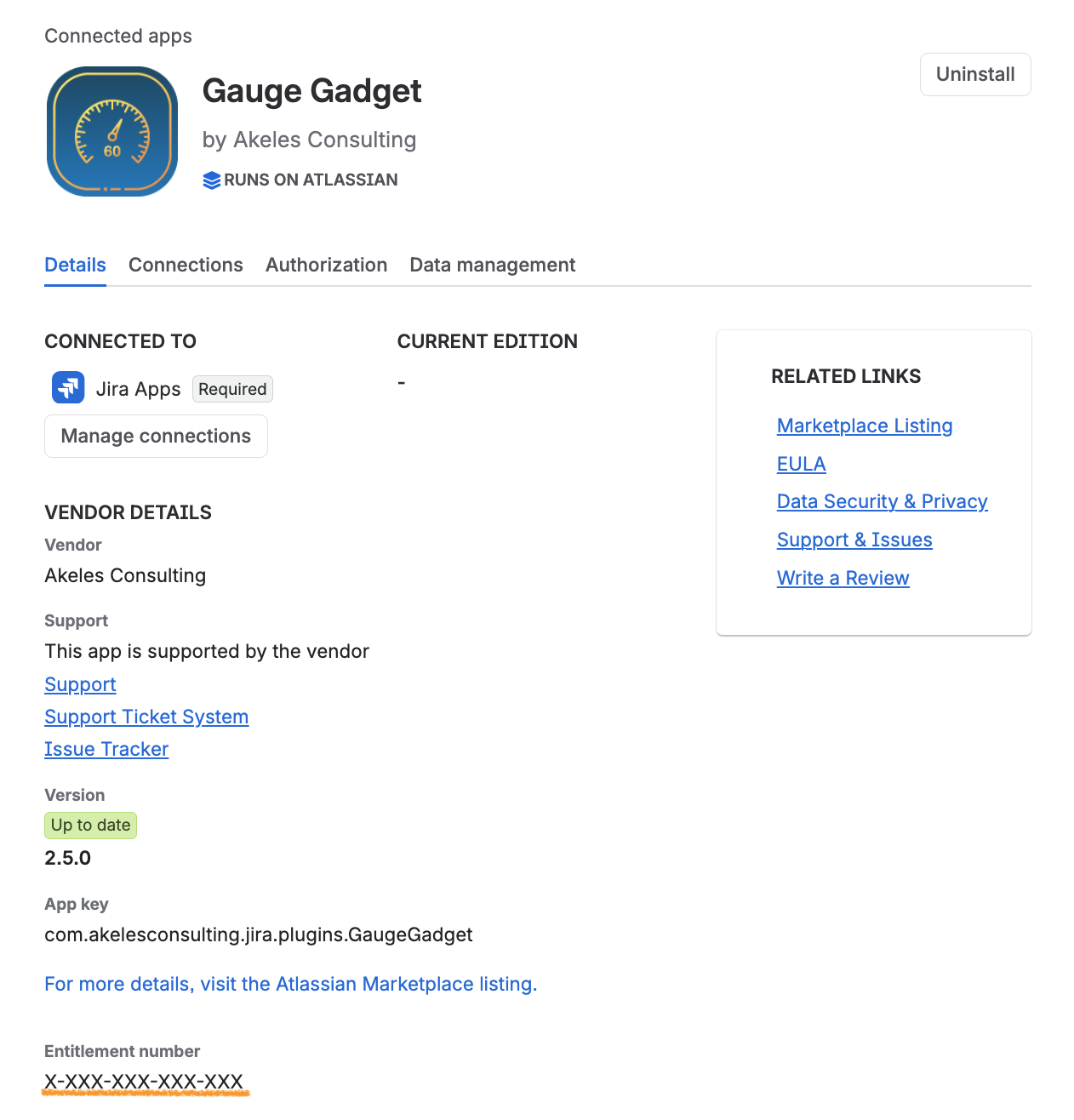Click the CONNECTED TO heading

[x=120, y=341]
